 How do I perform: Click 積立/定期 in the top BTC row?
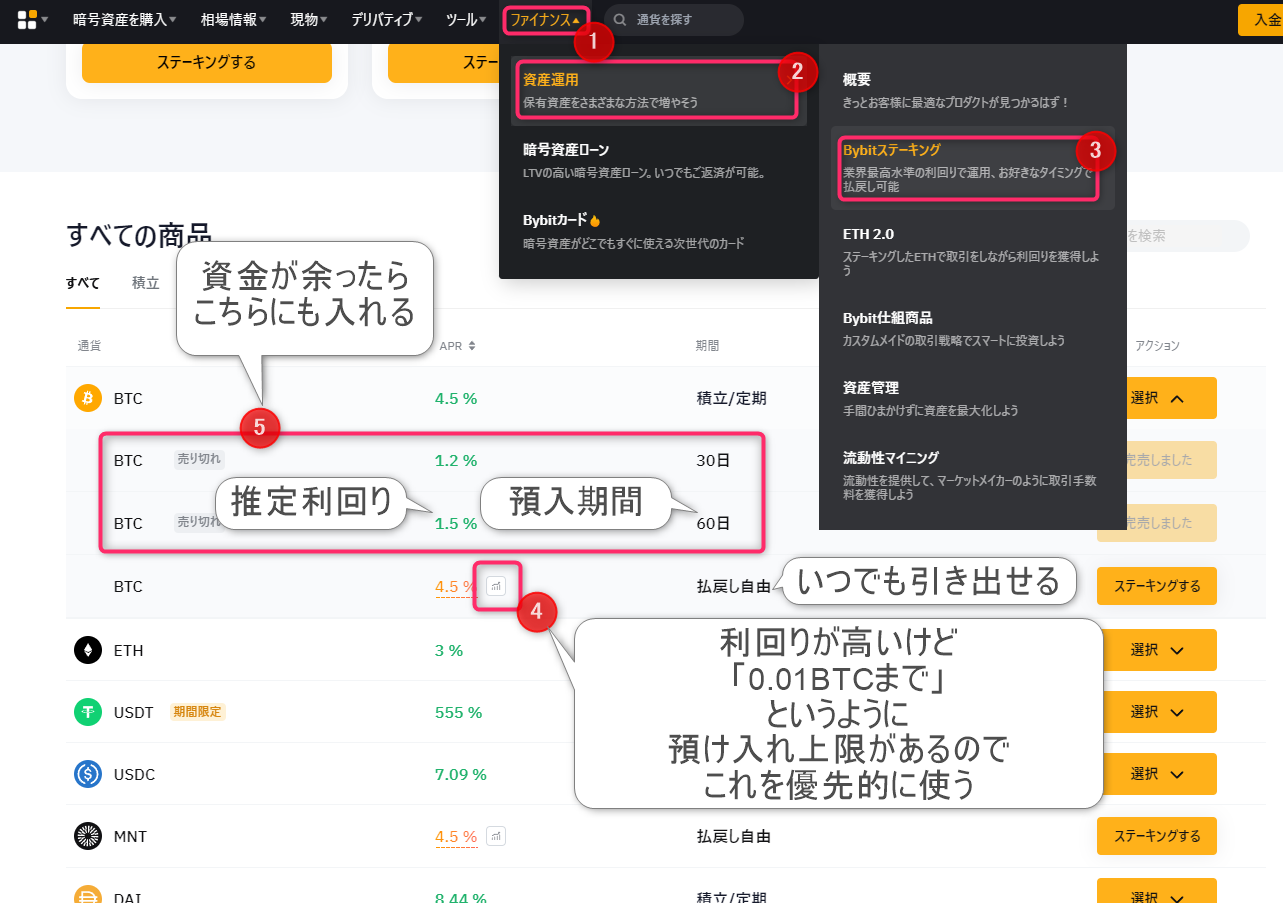pyautogui.click(x=731, y=398)
